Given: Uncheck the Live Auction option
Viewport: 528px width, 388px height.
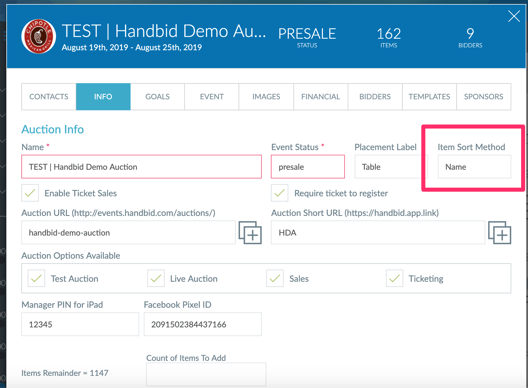Looking at the screenshot, I should pos(156,279).
